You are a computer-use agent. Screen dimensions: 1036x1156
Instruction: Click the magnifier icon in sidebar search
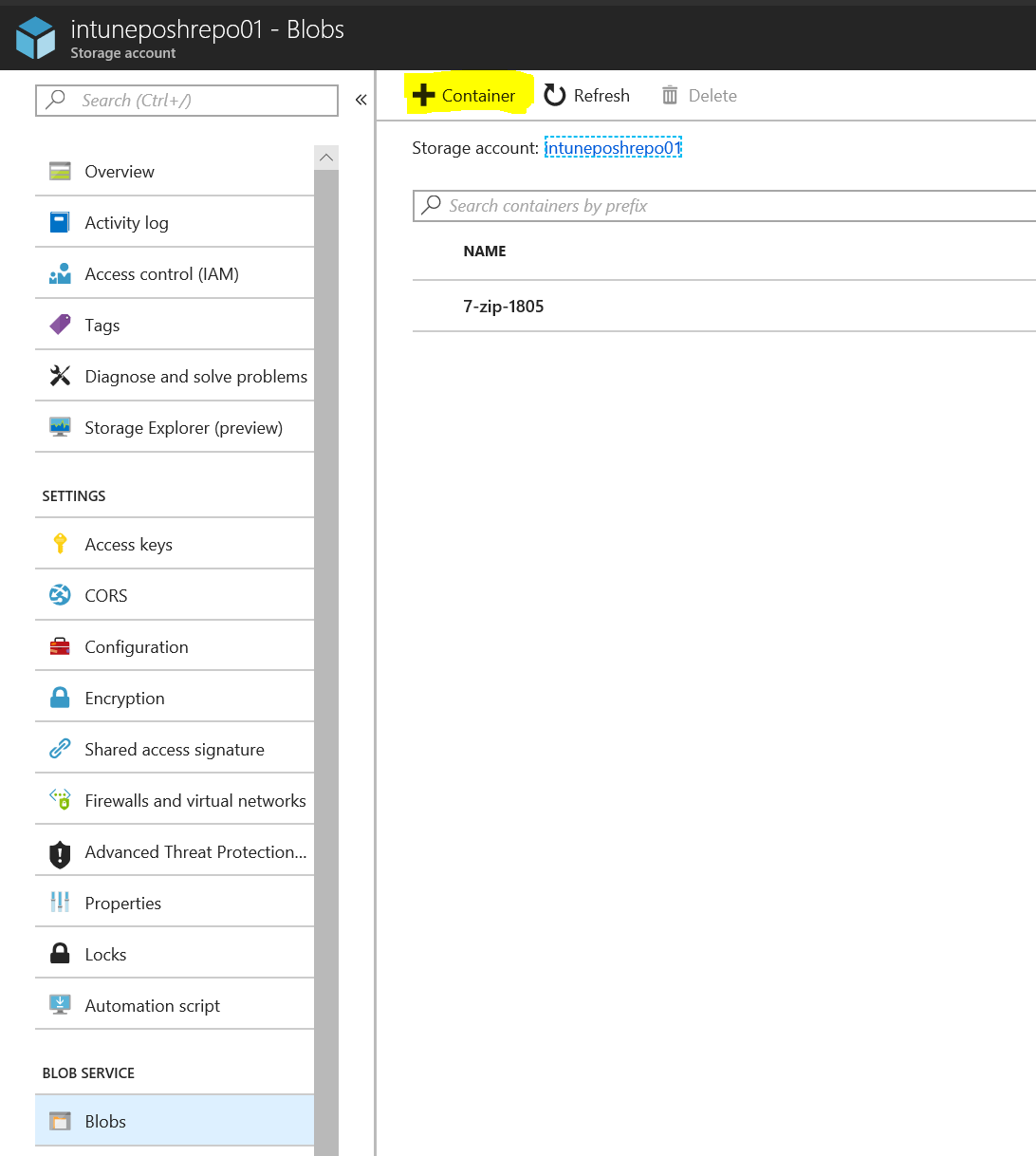tap(56, 100)
